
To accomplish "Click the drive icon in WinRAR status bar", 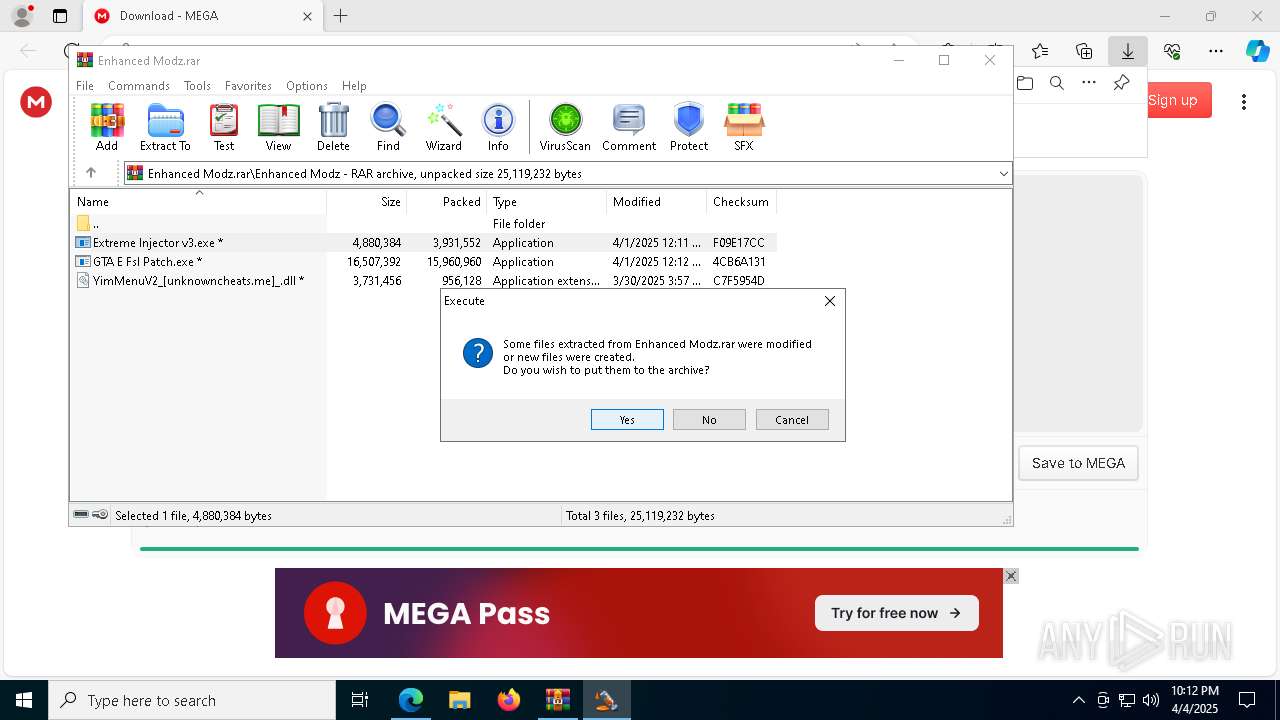I will click(x=81, y=515).
